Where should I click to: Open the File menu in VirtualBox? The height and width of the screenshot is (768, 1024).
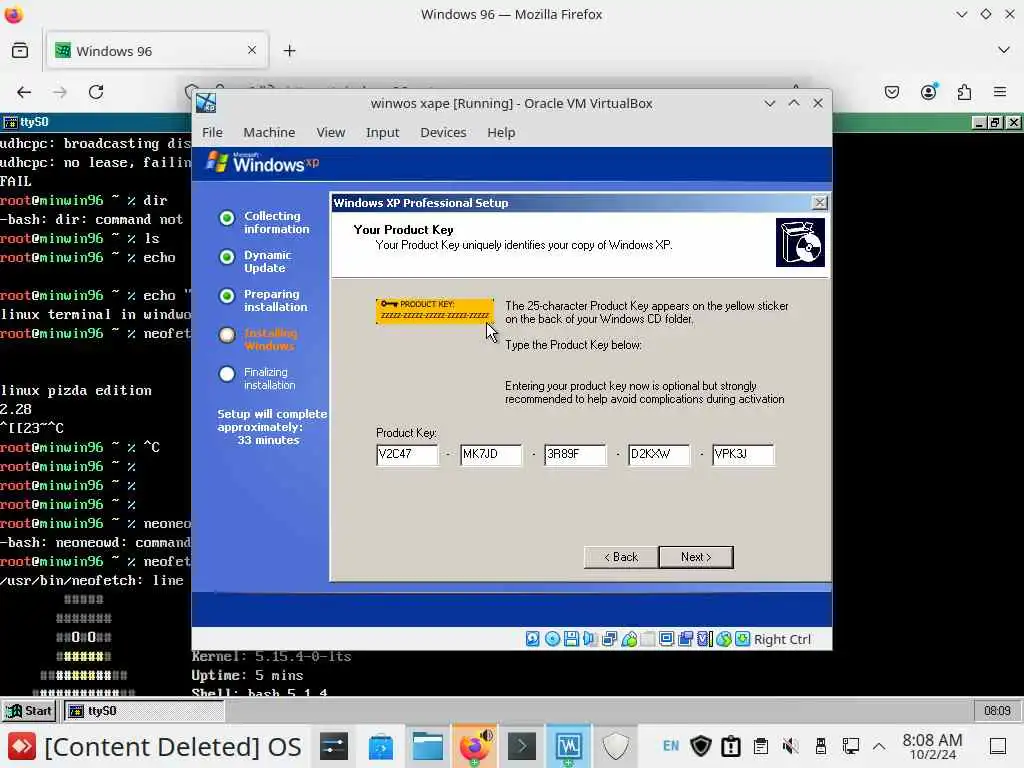212,132
